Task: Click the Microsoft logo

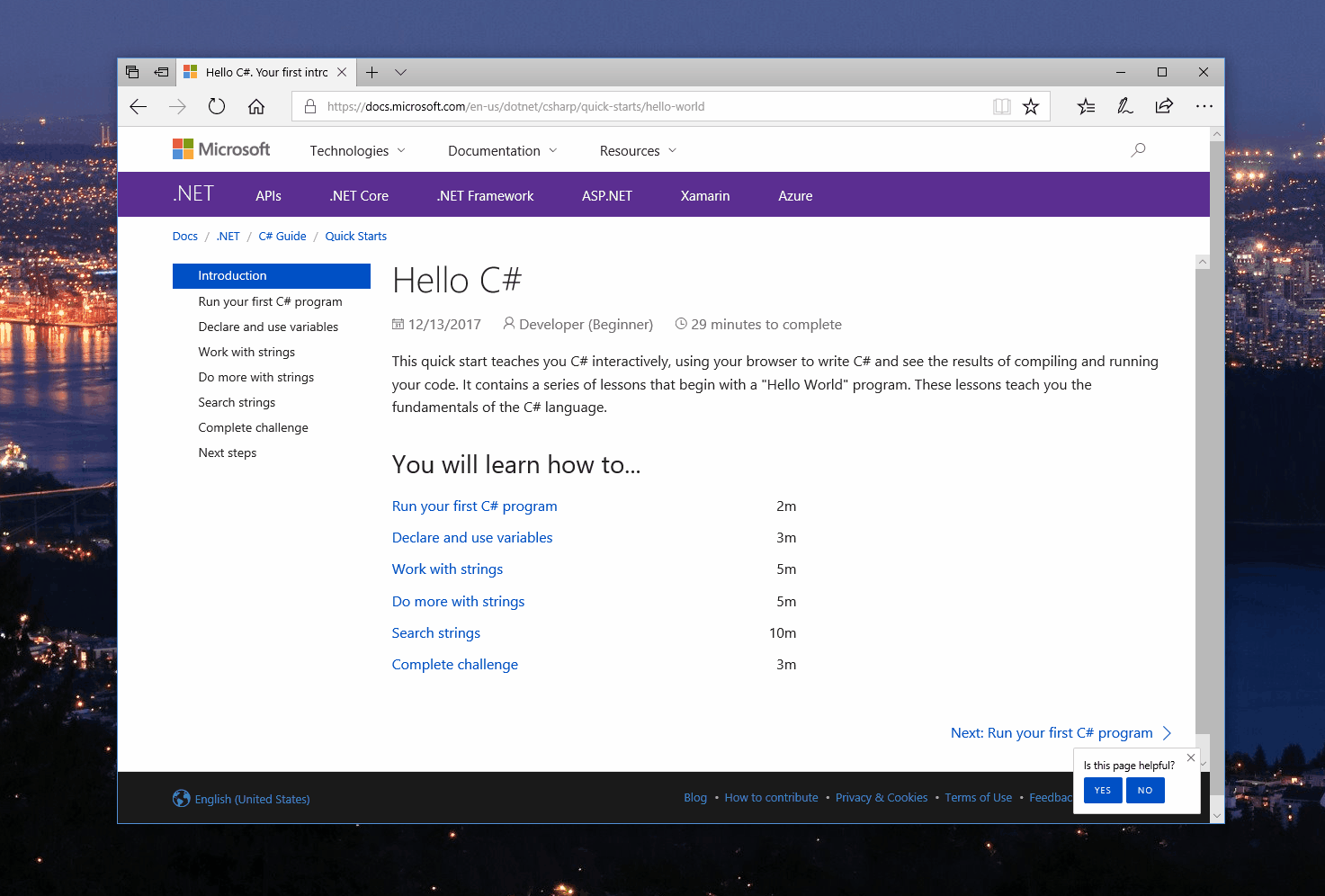Action: (221, 149)
